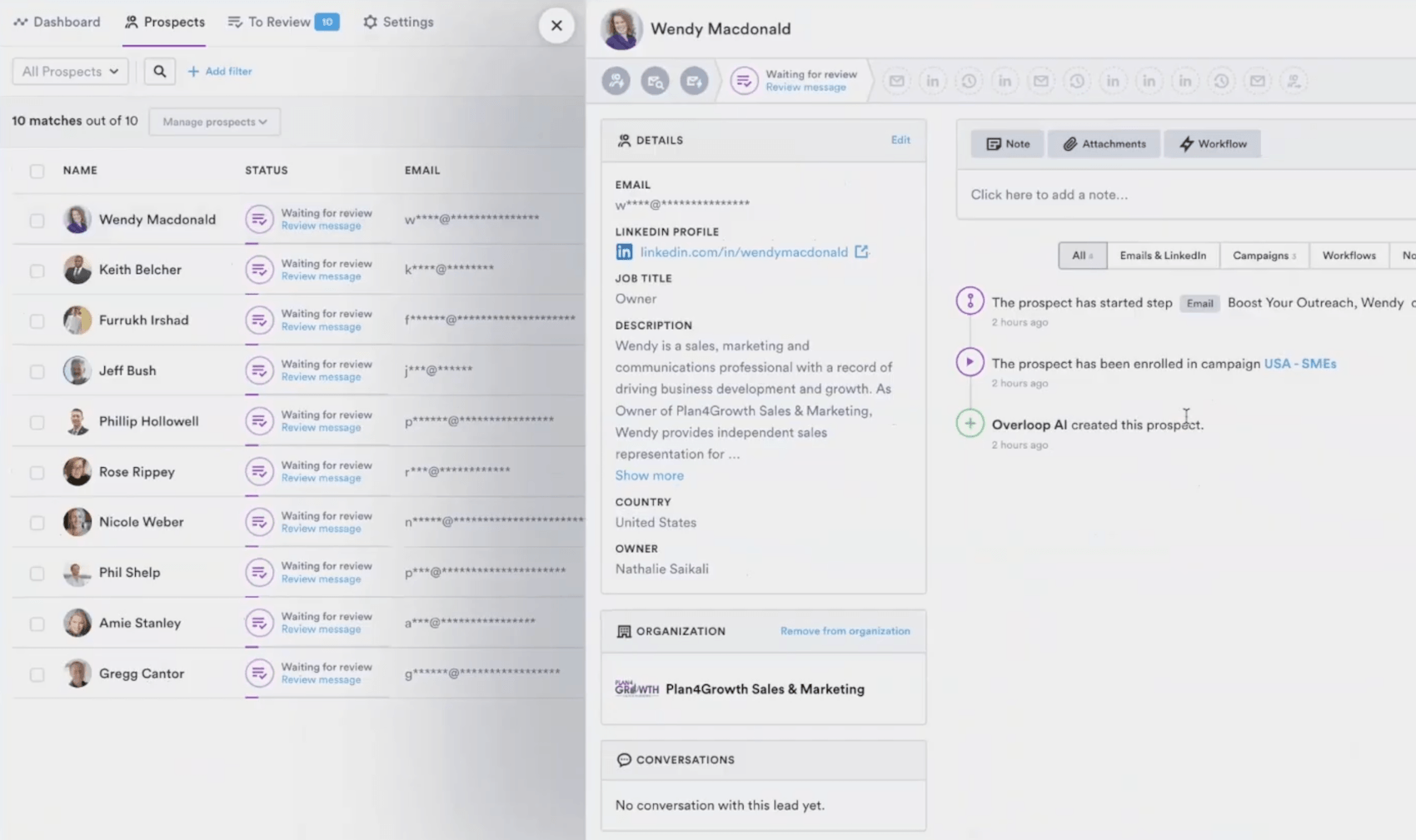Select Keith Belcher's row checkbox
The image size is (1416, 840).
pyautogui.click(x=37, y=271)
